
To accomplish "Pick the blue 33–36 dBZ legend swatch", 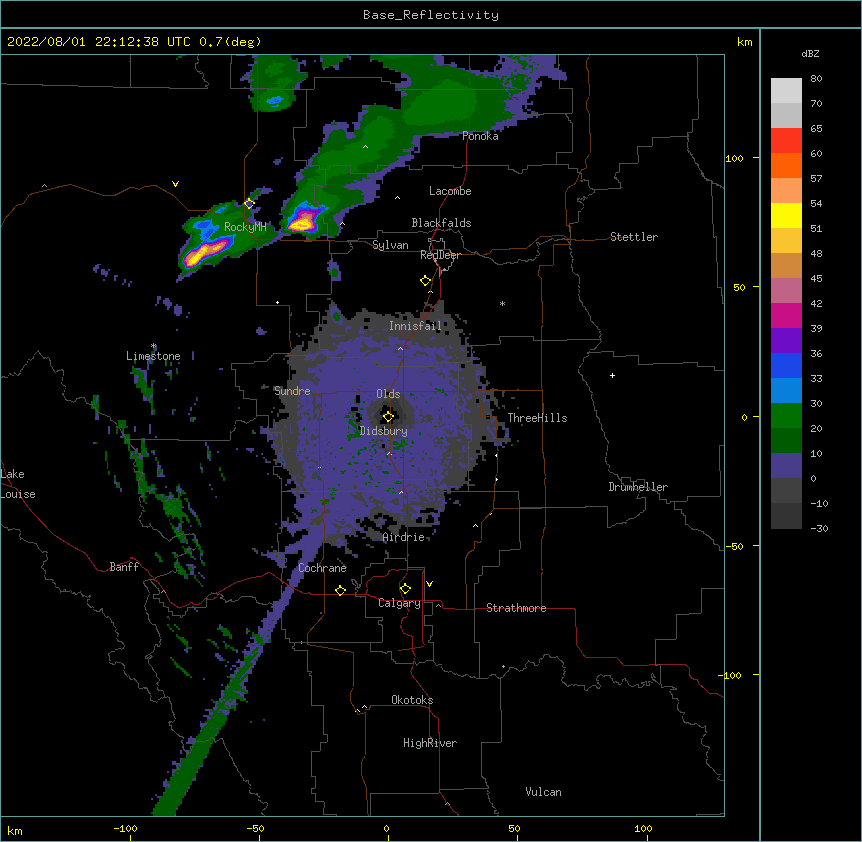I will tap(786, 365).
